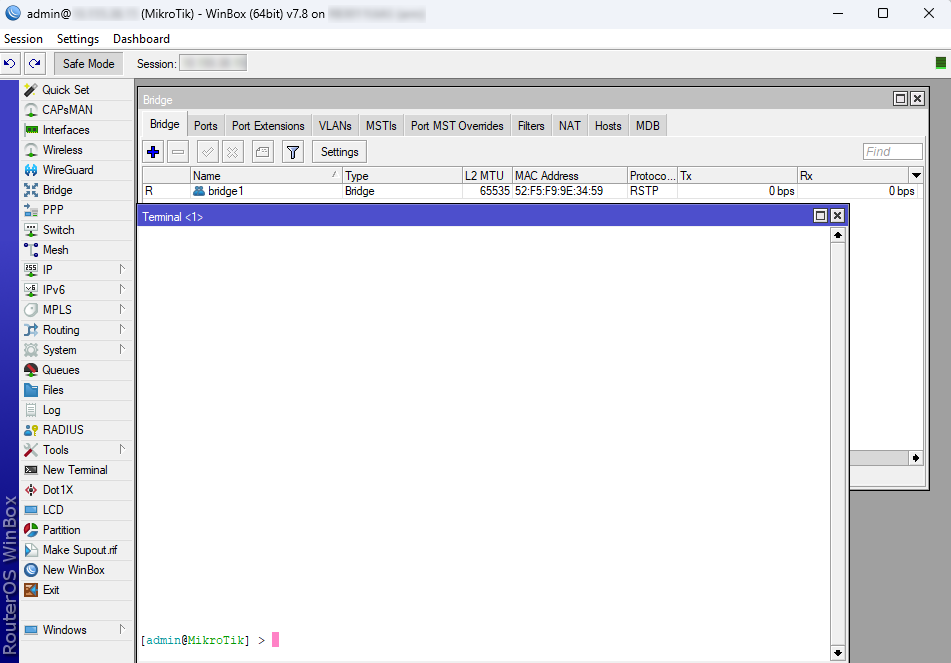951x663 pixels.
Task: Click the Find input field
Action: coord(892,151)
